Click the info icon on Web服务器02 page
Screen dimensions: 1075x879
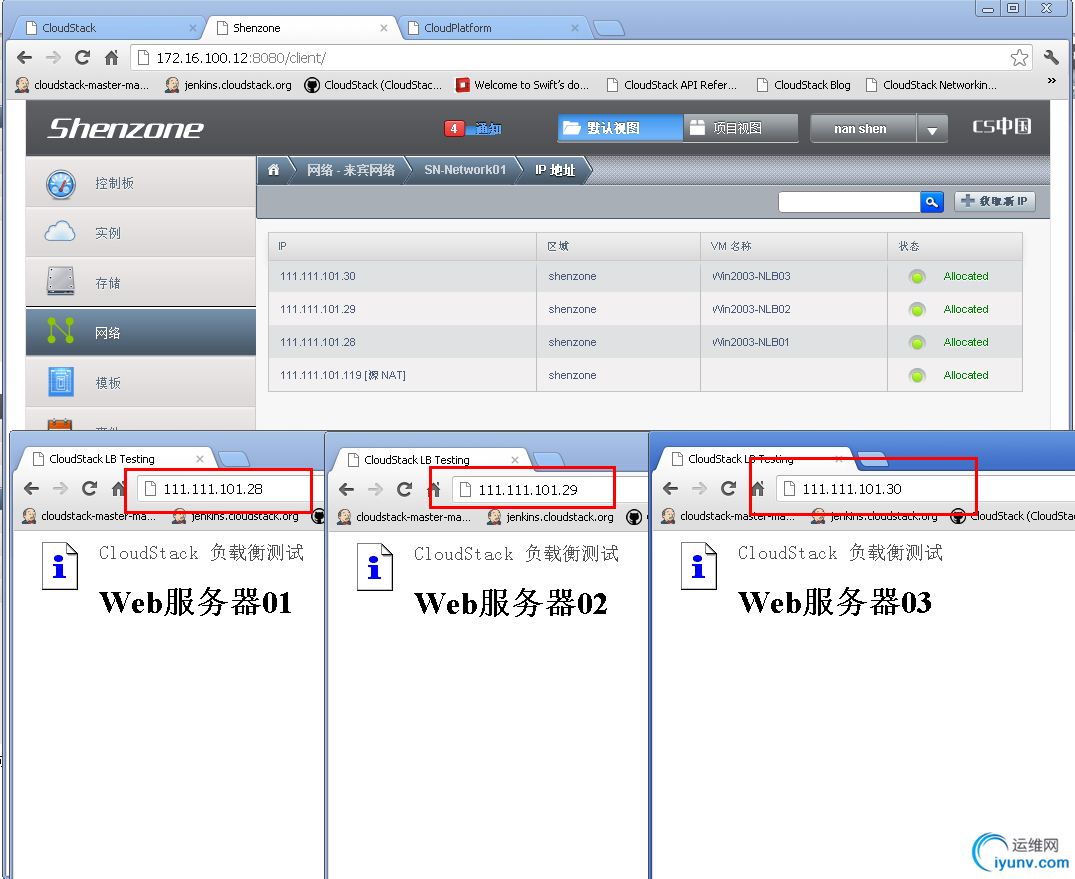coord(374,566)
